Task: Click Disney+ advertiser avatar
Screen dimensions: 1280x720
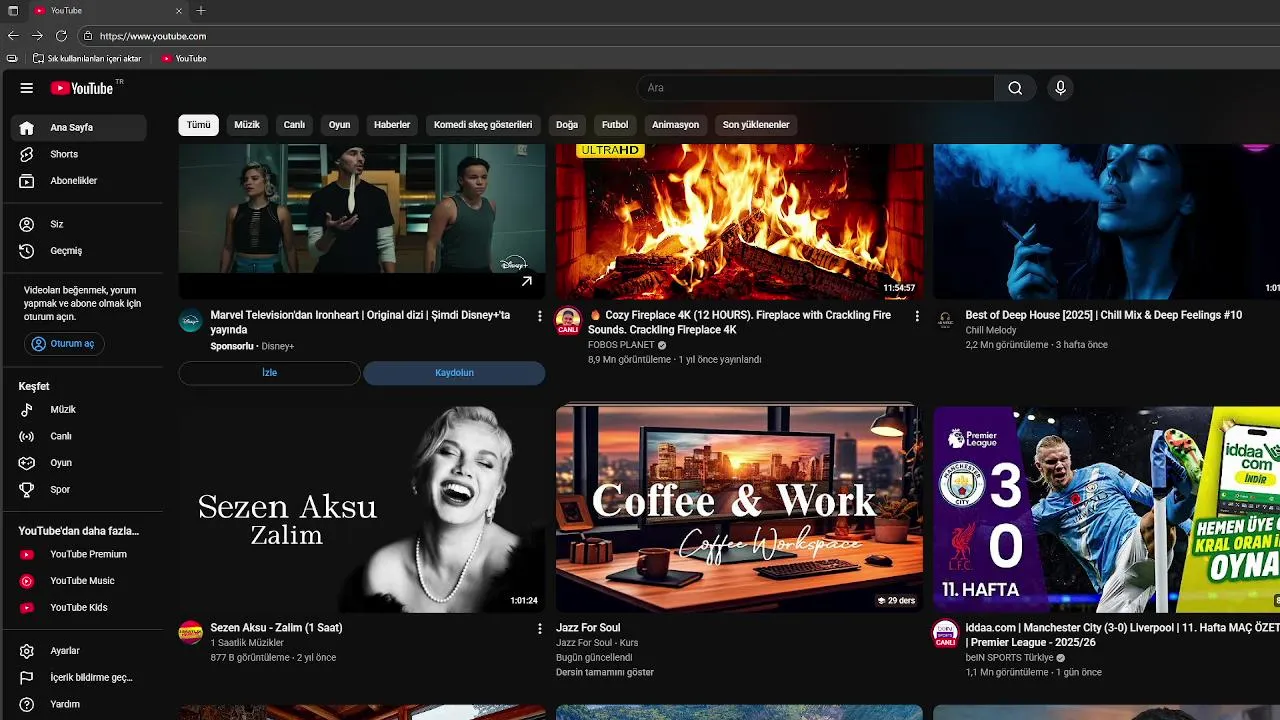Action: tap(190, 320)
